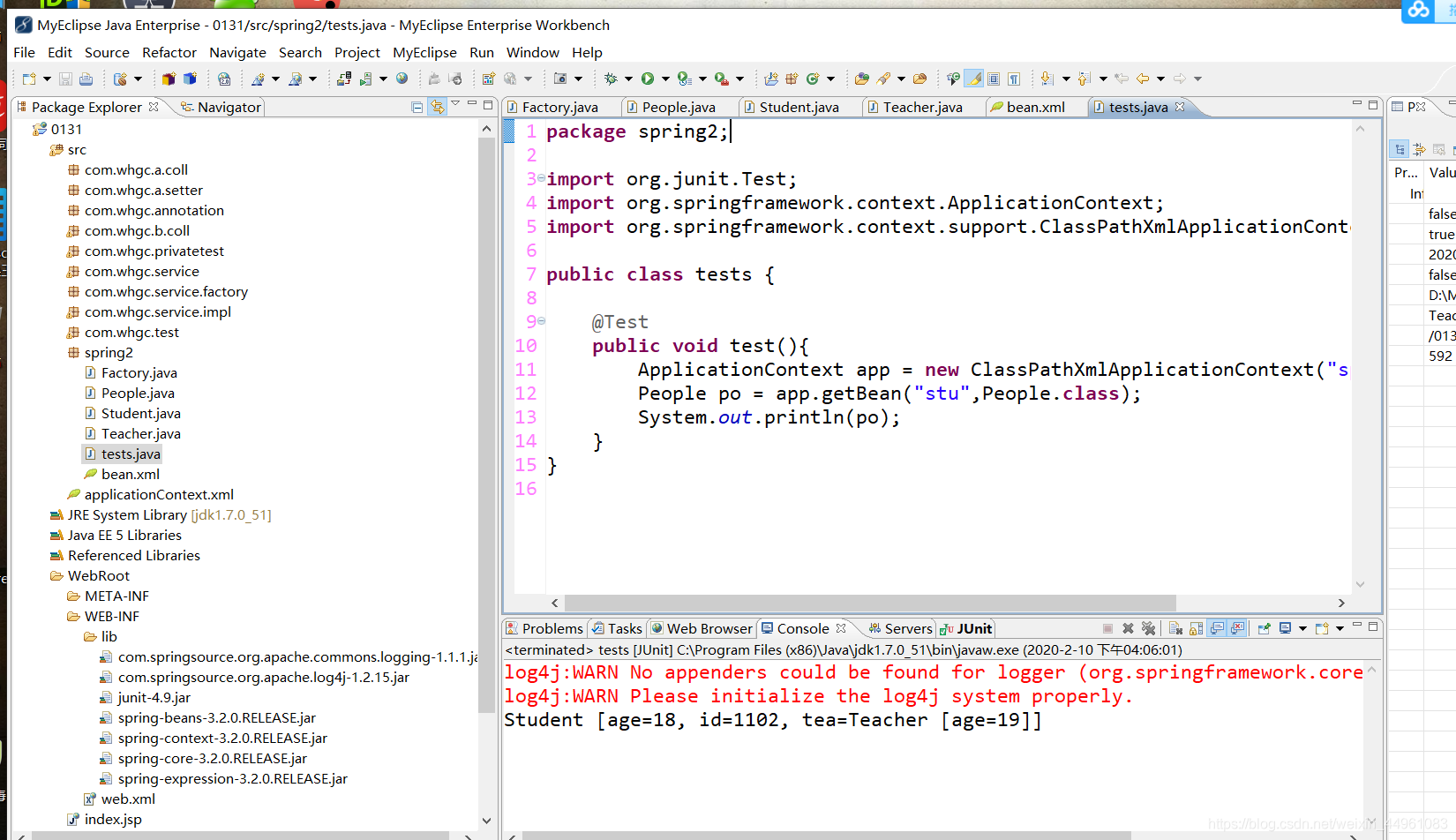This screenshot has height=840, width=1456.
Task: Toggle Link with Editor in Package Explorer
Action: coord(439,106)
